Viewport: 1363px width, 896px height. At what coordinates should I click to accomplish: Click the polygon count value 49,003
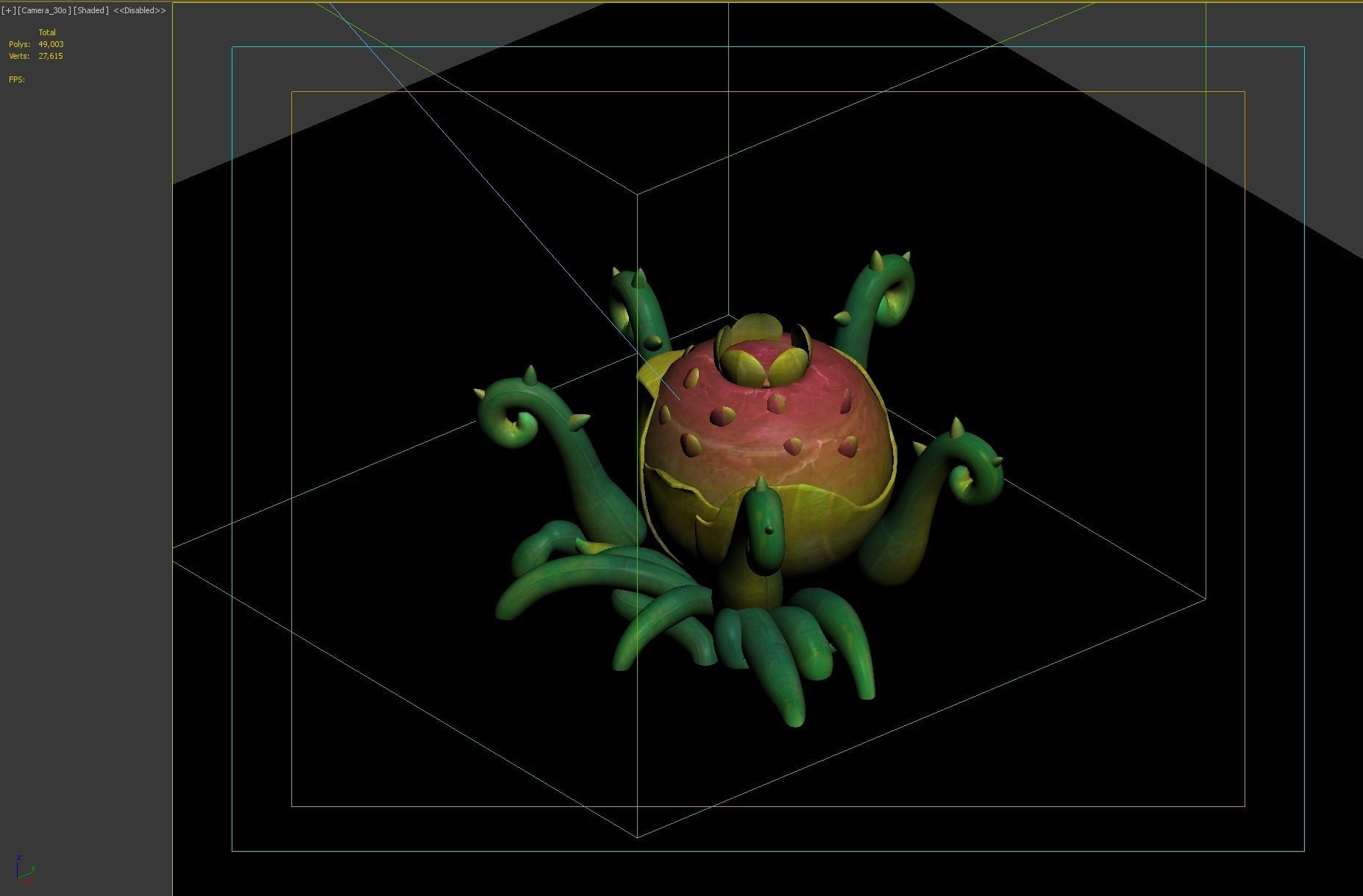tap(51, 44)
